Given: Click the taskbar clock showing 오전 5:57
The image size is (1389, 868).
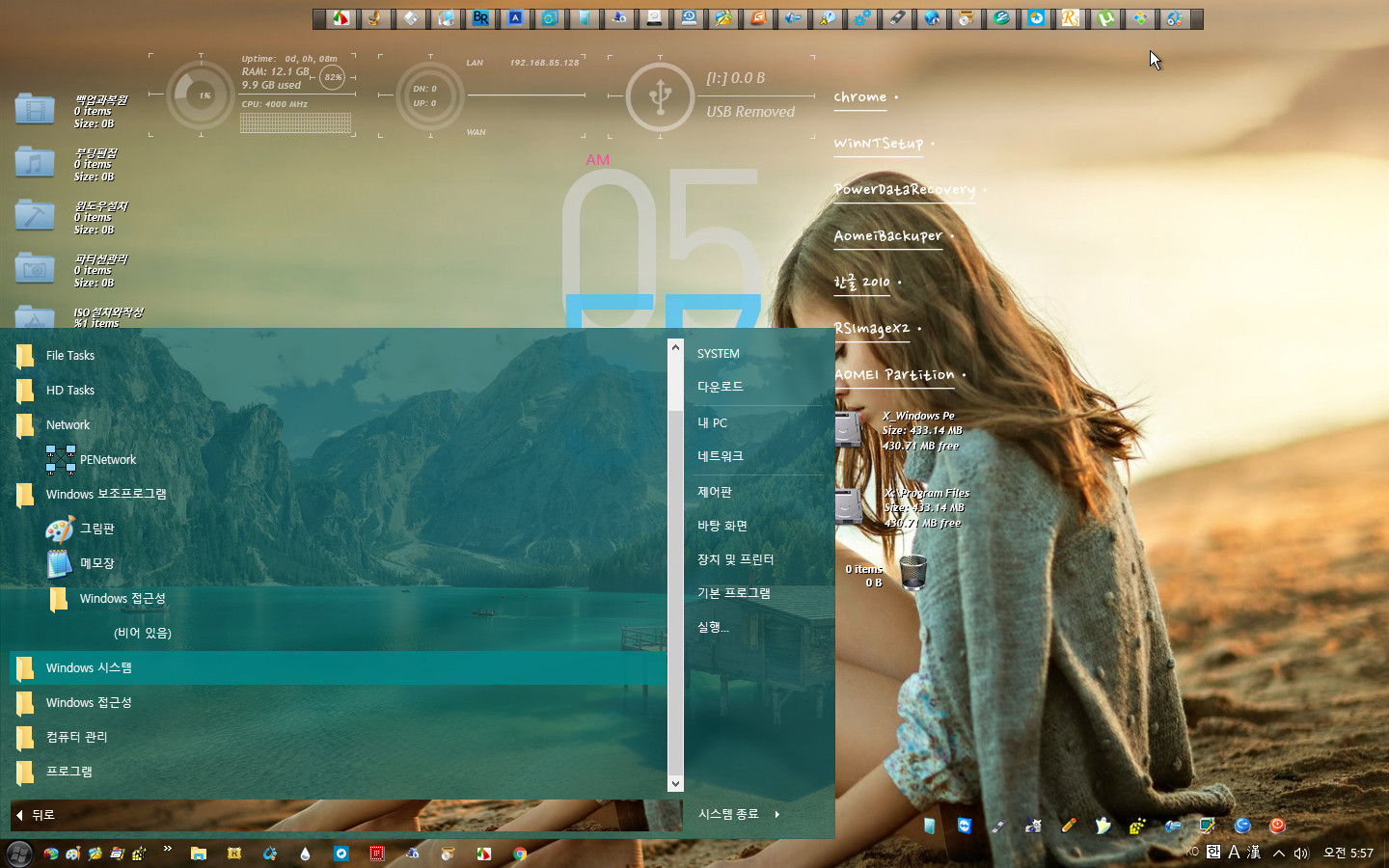Looking at the screenshot, I should (1348, 854).
